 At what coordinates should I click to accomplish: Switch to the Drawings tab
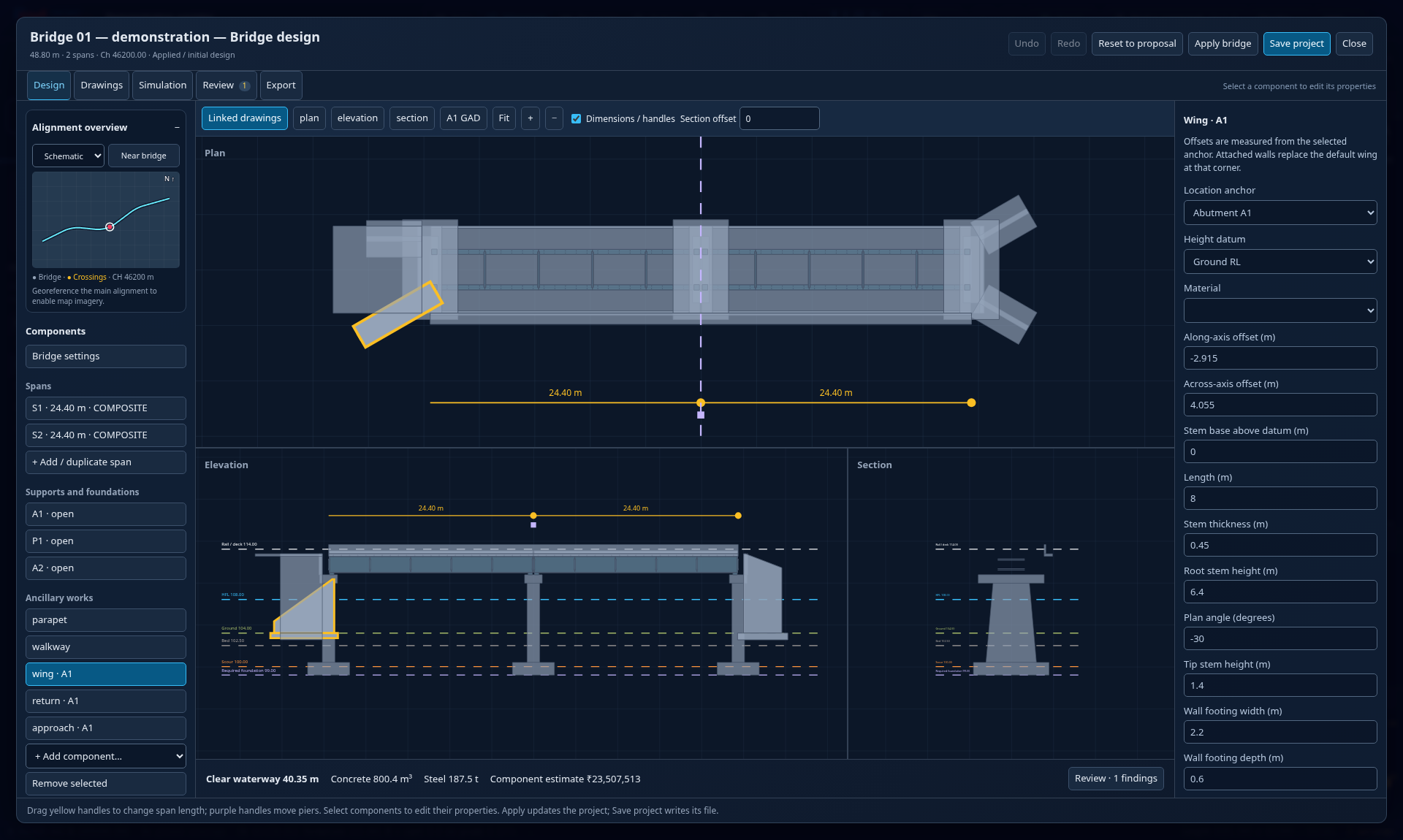[102, 85]
